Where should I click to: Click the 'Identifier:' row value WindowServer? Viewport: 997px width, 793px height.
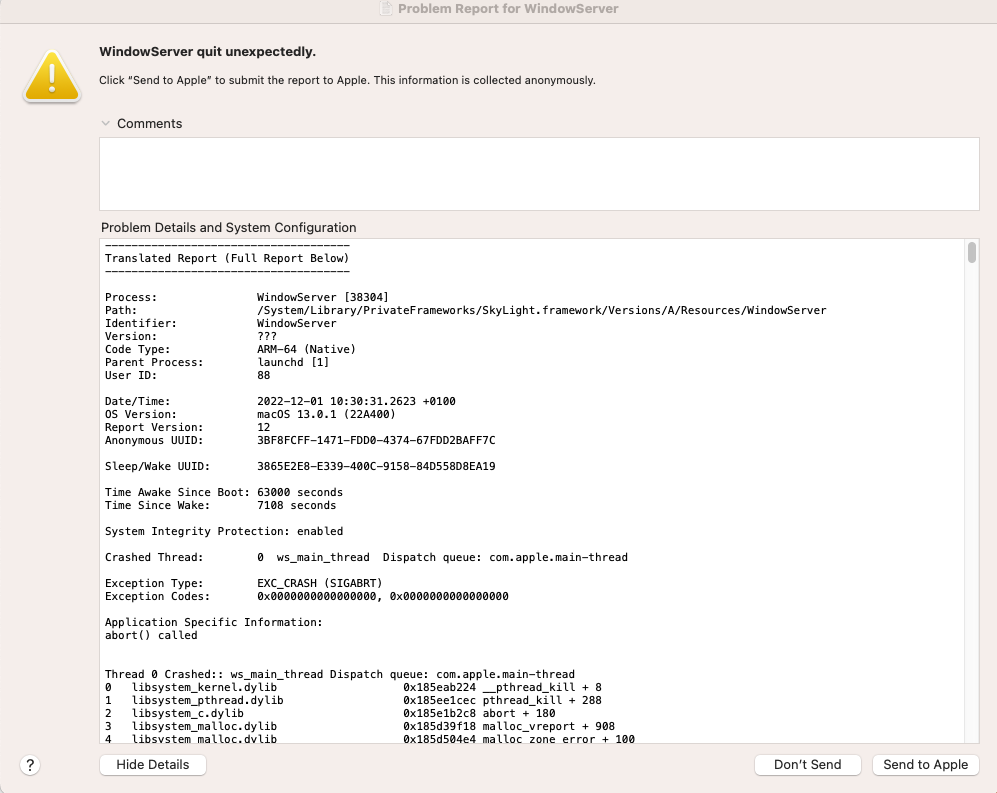pos(296,323)
